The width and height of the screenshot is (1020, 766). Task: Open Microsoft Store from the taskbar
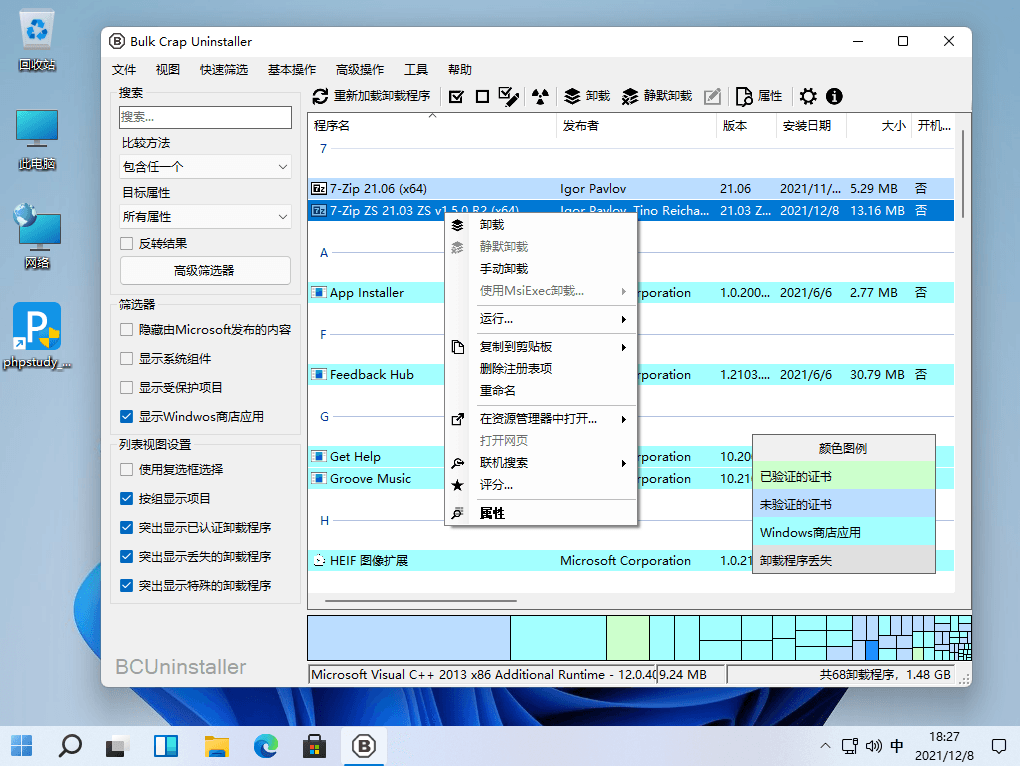pyautogui.click(x=314, y=746)
